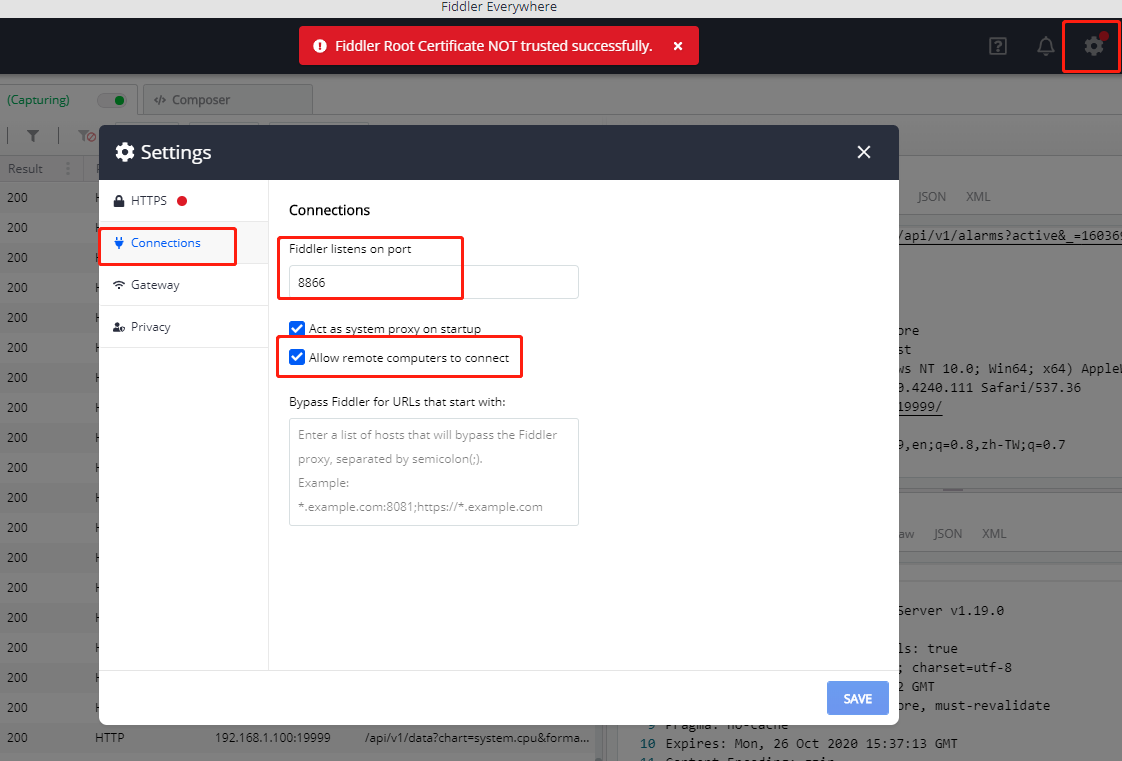This screenshot has height=761, width=1122.
Task: Open notifications bell icon
Action: tap(1045, 46)
